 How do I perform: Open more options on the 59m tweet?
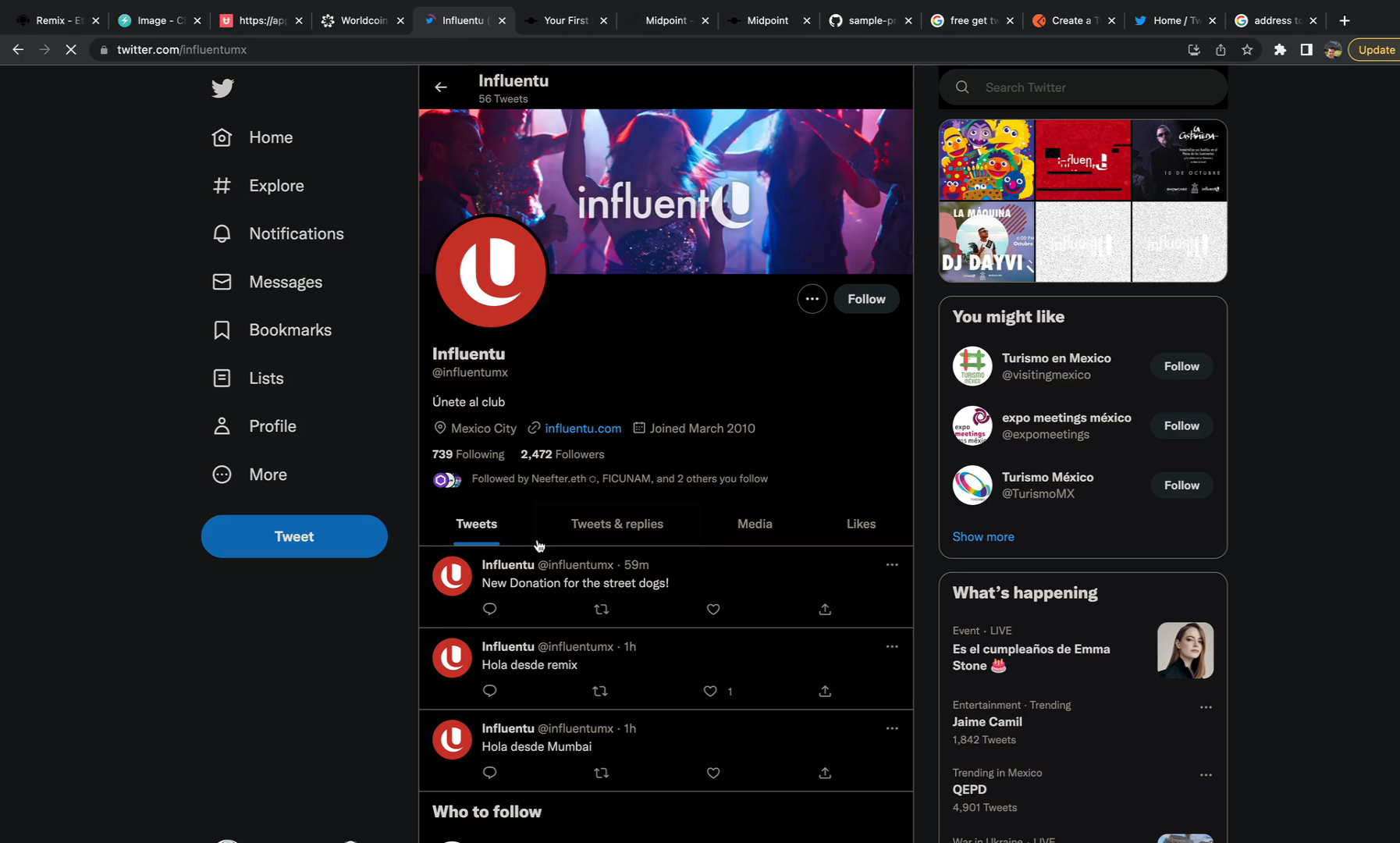pos(892,564)
